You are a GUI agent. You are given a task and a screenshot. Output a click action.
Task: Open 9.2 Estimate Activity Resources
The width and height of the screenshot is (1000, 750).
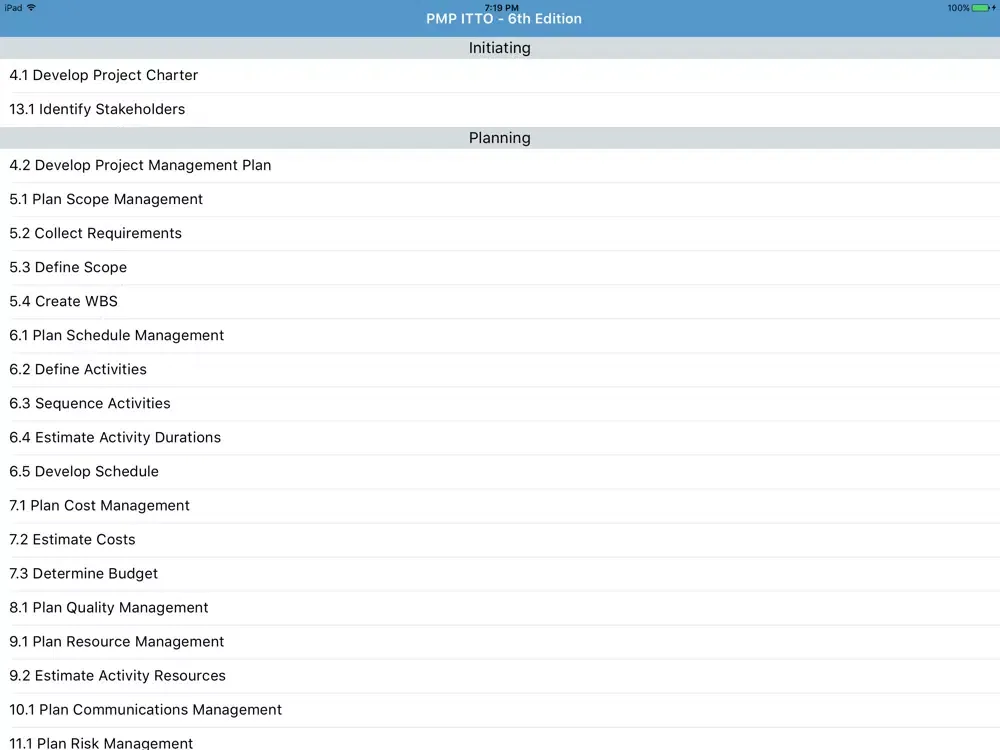point(500,675)
